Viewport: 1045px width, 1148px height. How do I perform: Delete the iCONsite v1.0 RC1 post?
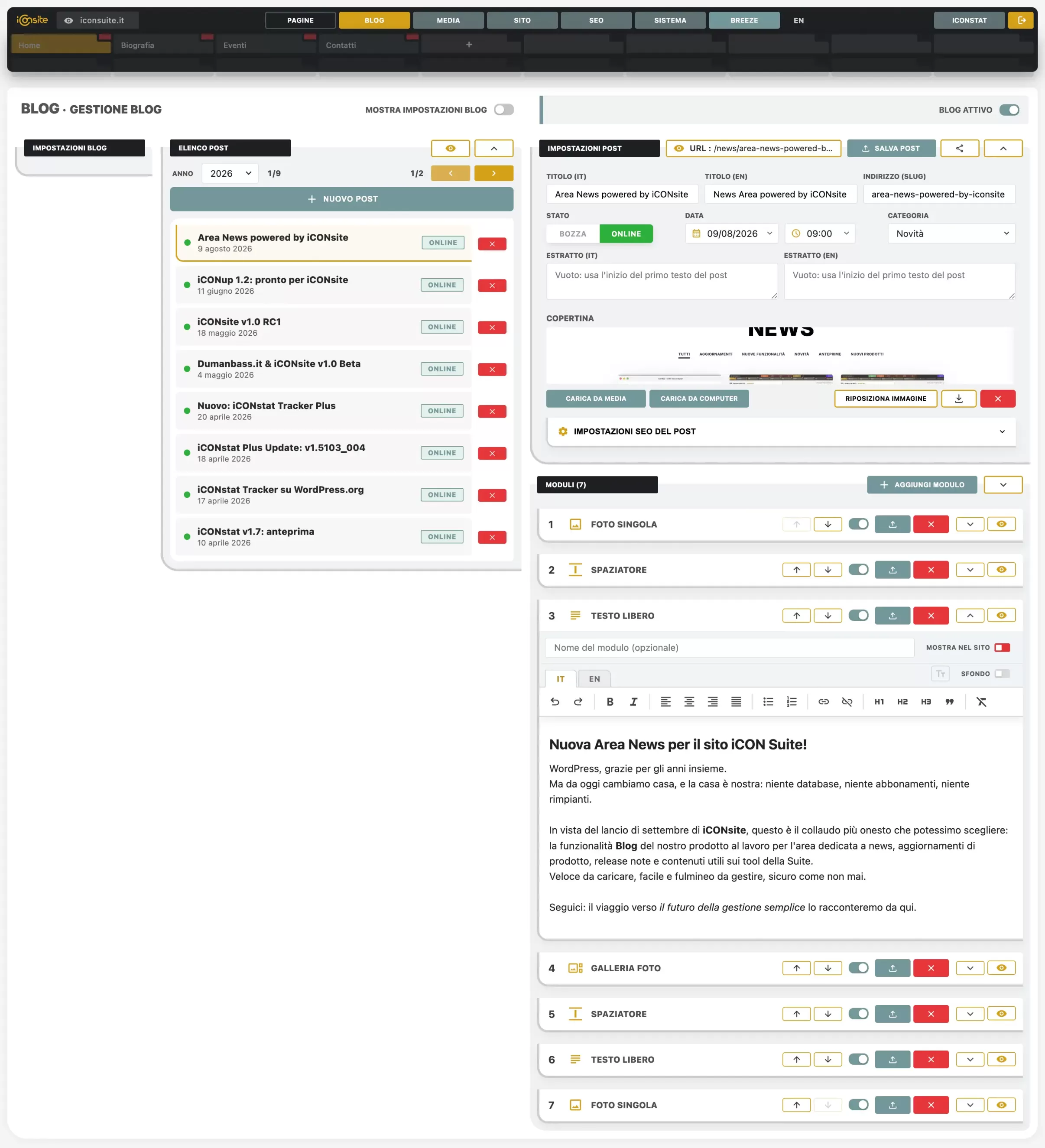(x=492, y=328)
